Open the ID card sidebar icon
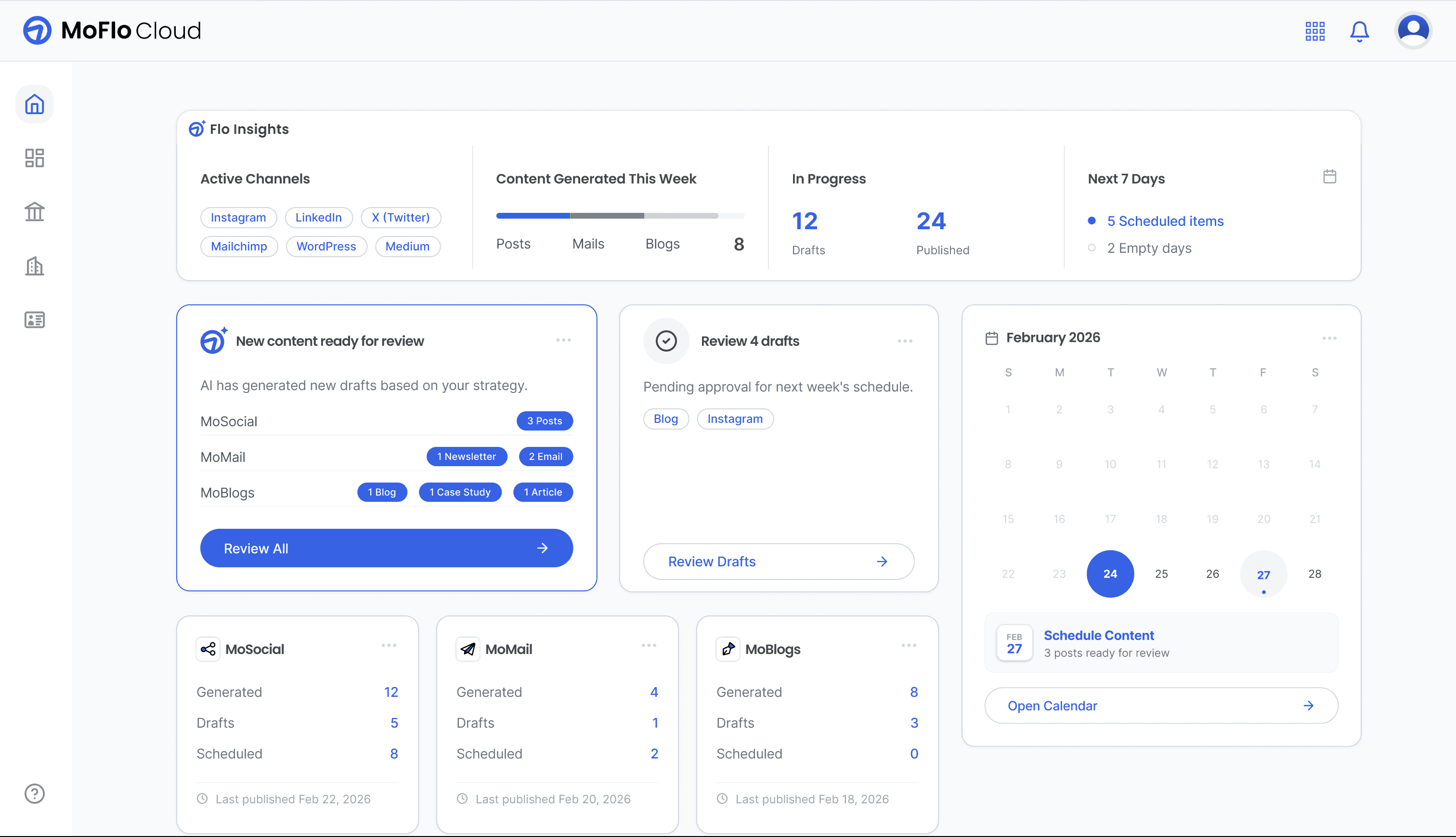Screen dimensions: 1456x837 35,320
